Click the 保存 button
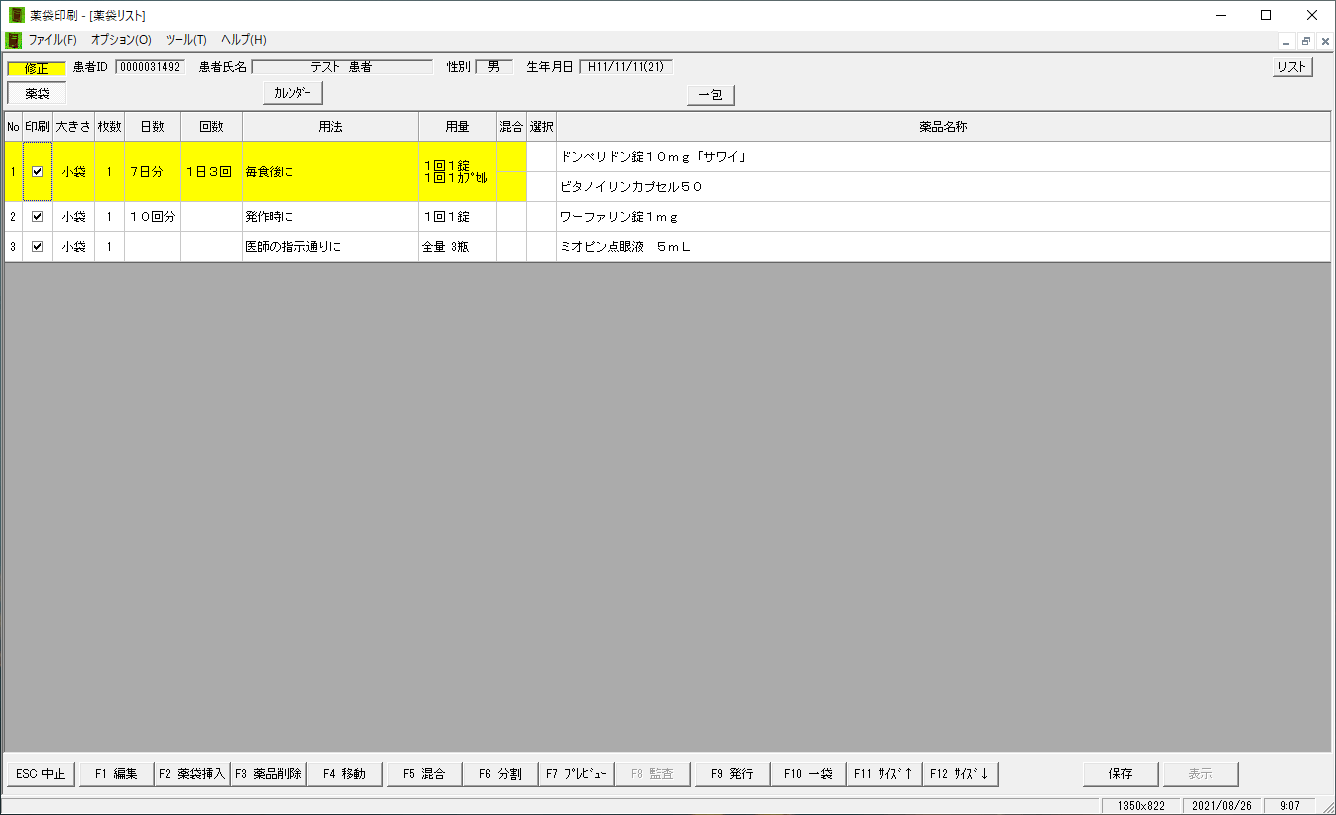1336x815 pixels. tap(1120, 774)
